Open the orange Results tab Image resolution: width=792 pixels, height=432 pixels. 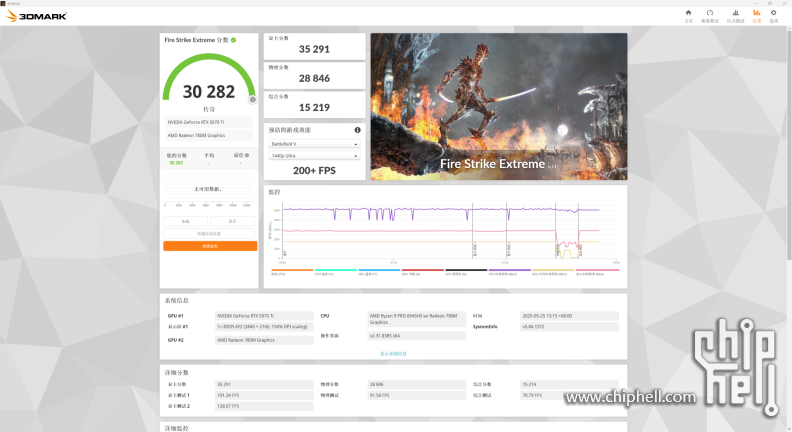click(757, 16)
